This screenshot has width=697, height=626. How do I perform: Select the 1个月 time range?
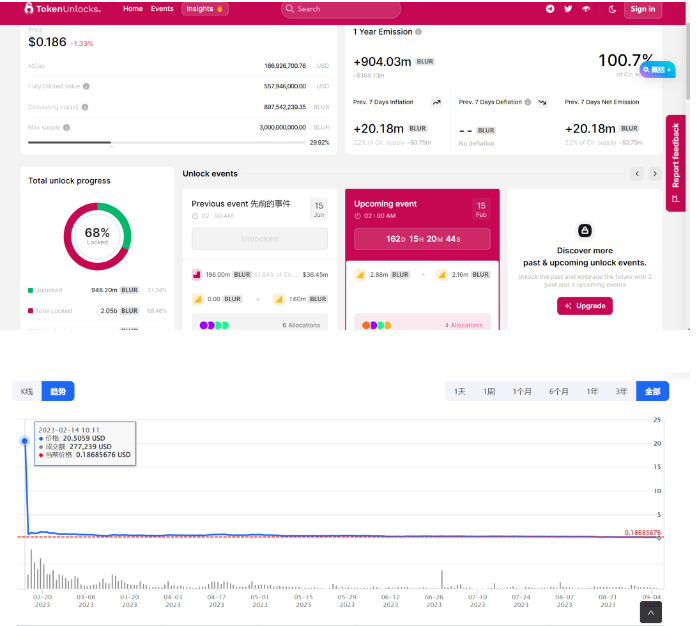point(522,391)
